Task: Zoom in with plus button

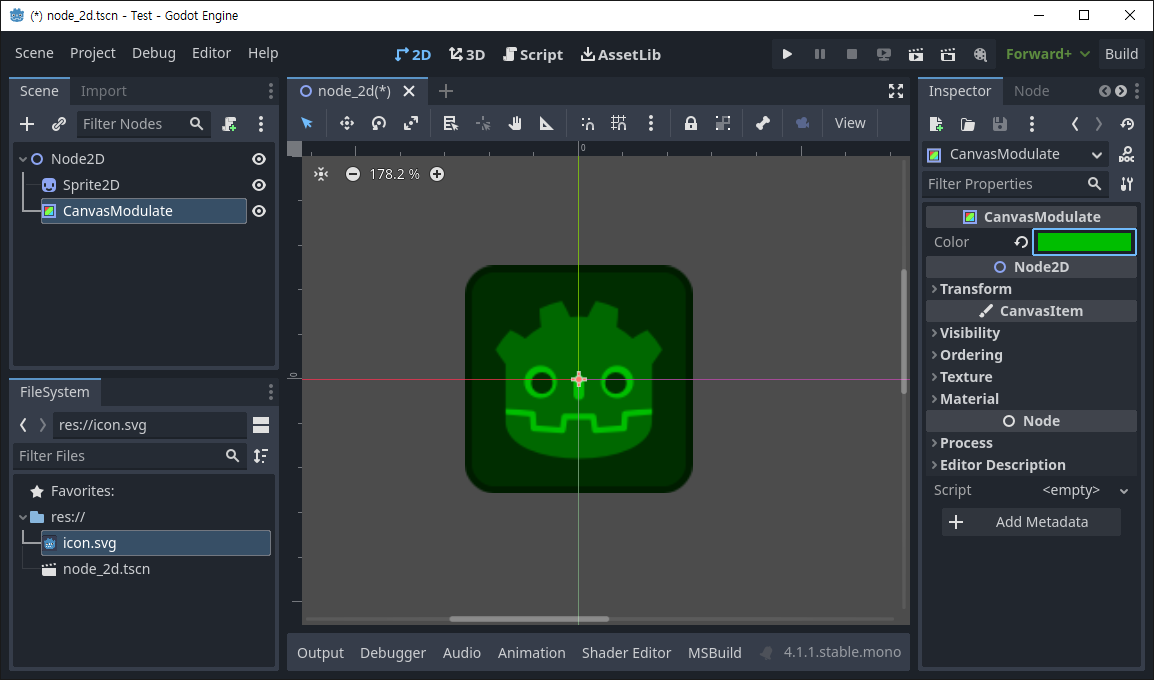Action: (x=437, y=174)
